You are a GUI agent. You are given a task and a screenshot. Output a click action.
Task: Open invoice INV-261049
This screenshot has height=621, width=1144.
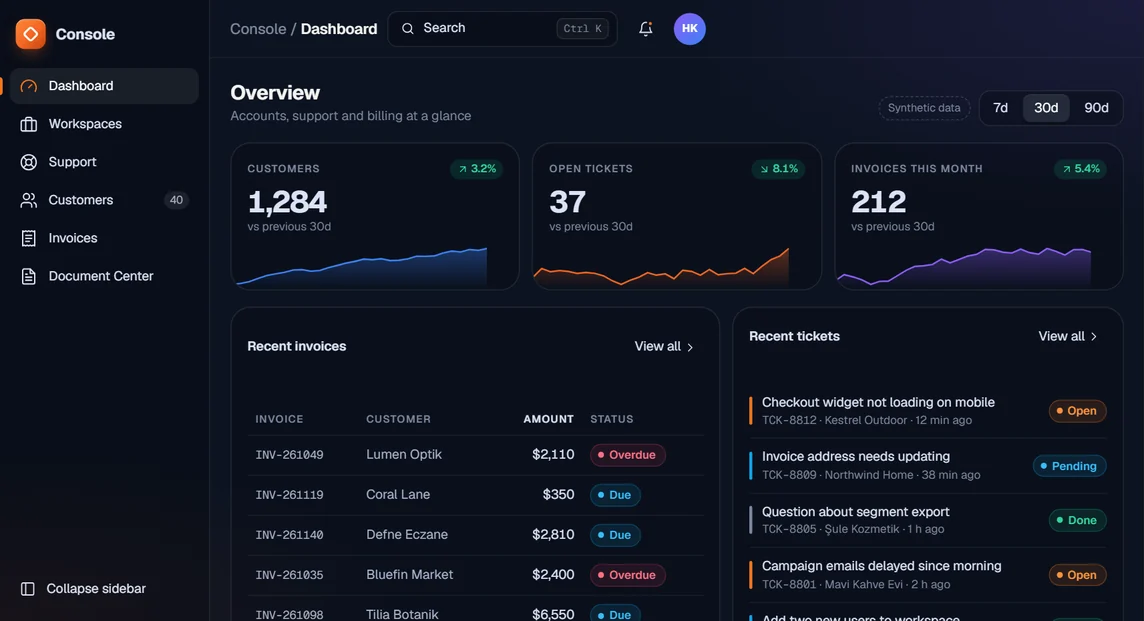click(290, 455)
